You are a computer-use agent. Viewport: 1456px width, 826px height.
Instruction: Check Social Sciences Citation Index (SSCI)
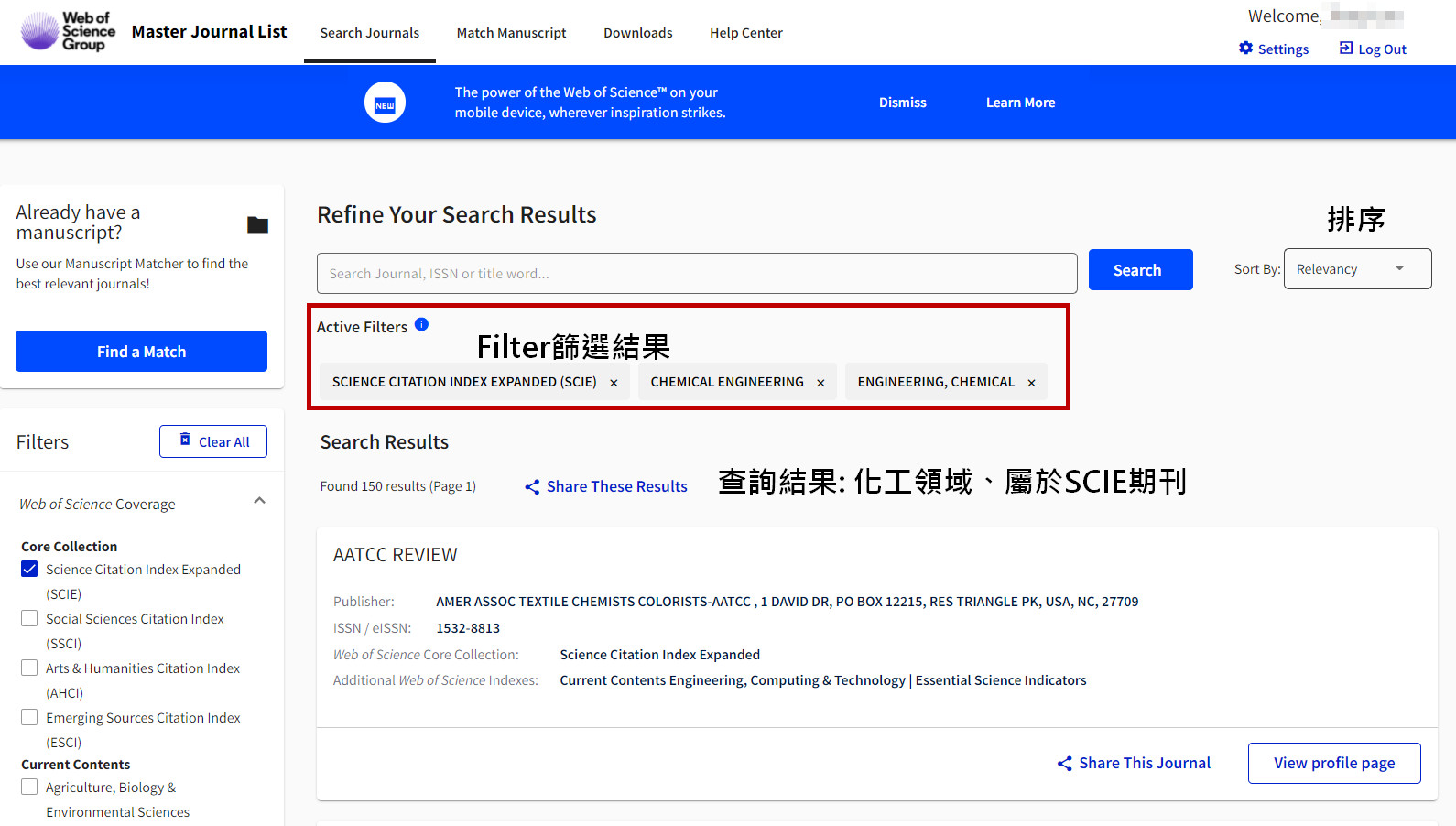[29, 618]
